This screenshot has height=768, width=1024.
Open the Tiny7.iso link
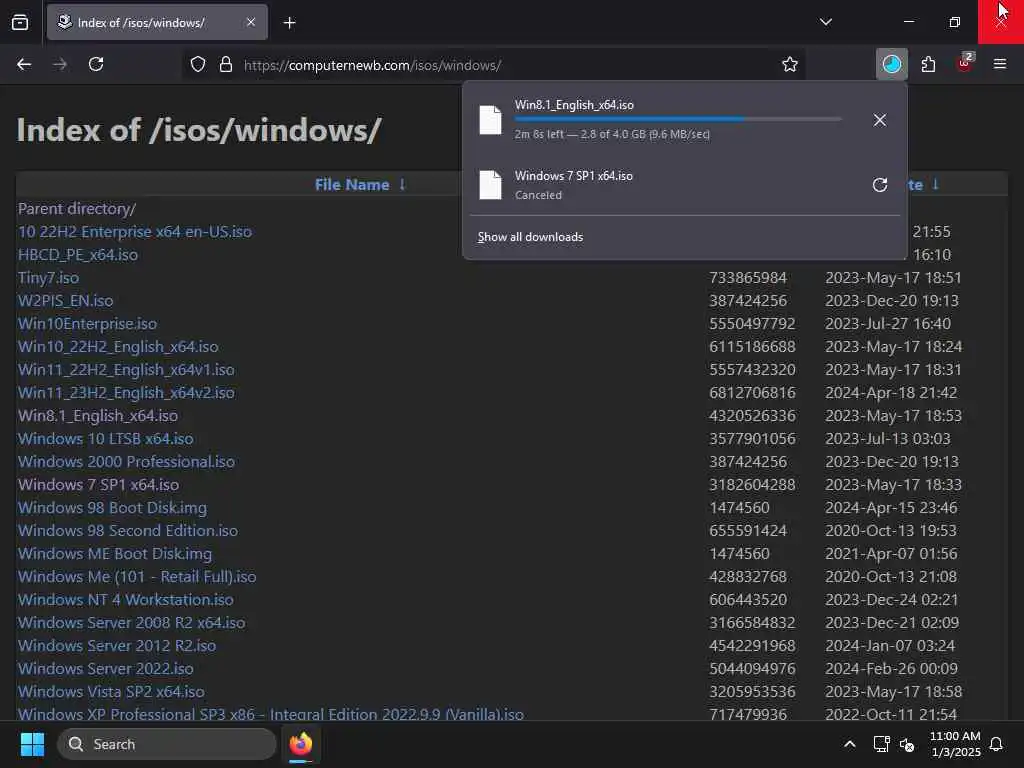(x=48, y=278)
